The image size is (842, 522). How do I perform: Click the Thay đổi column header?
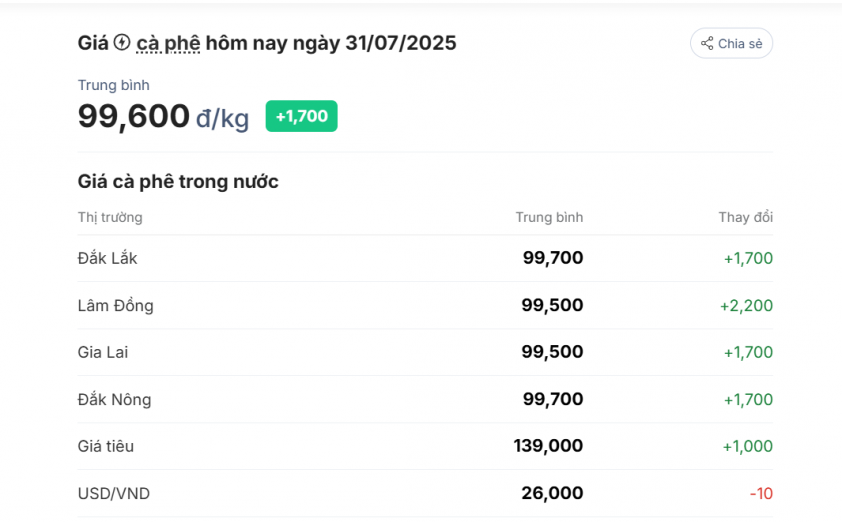click(746, 218)
